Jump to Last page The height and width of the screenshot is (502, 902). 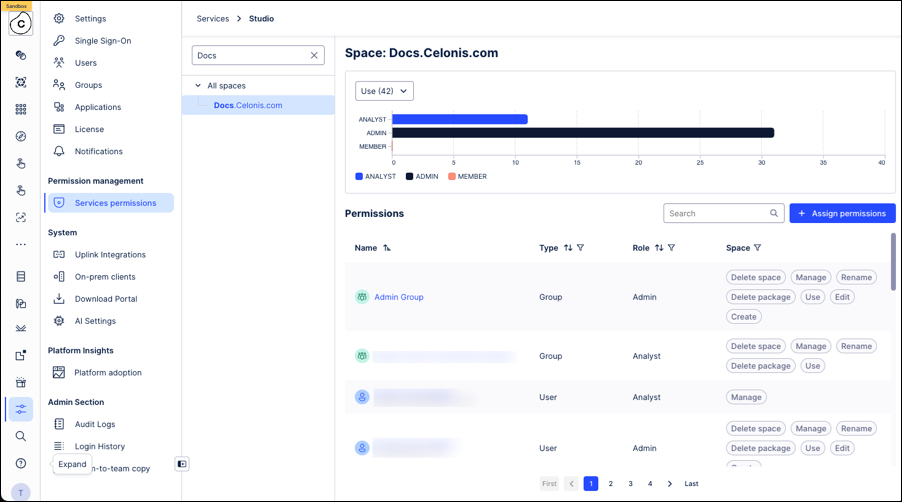pyautogui.click(x=691, y=484)
